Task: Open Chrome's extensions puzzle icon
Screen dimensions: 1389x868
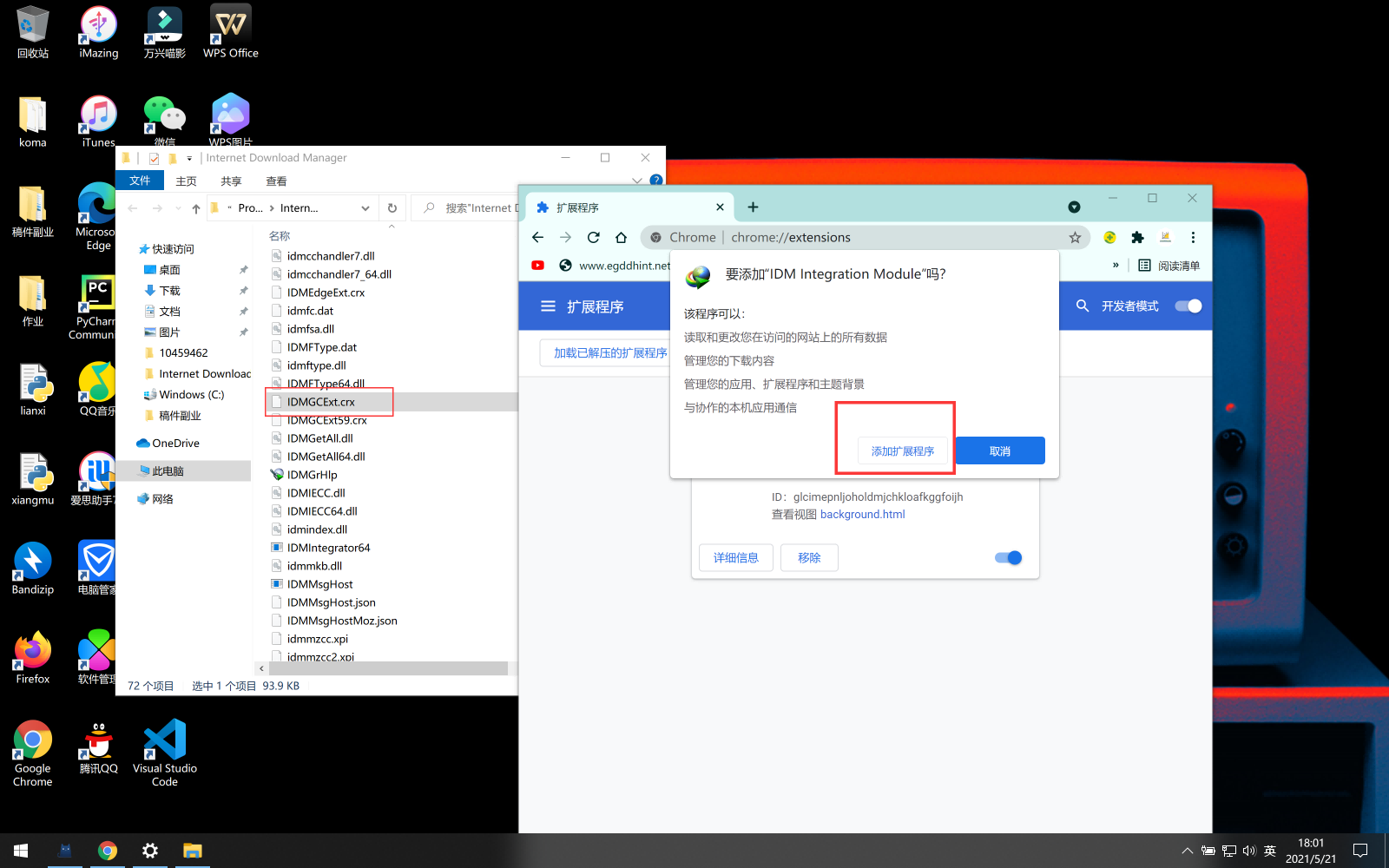Action: (x=1137, y=237)
